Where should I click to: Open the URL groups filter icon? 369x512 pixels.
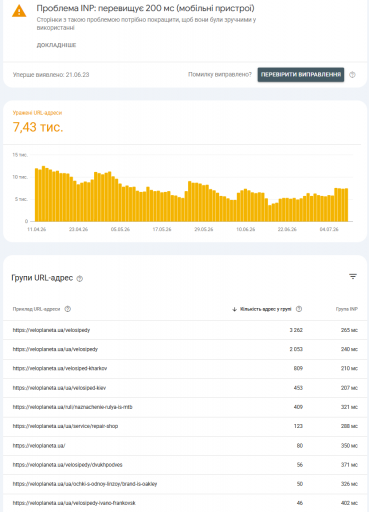[353, 276]
